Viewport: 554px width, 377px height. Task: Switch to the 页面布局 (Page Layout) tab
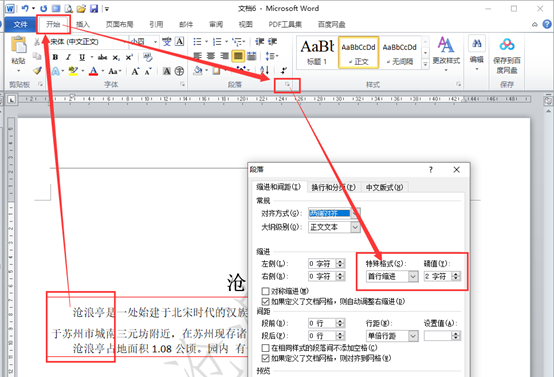coord(119,24)
